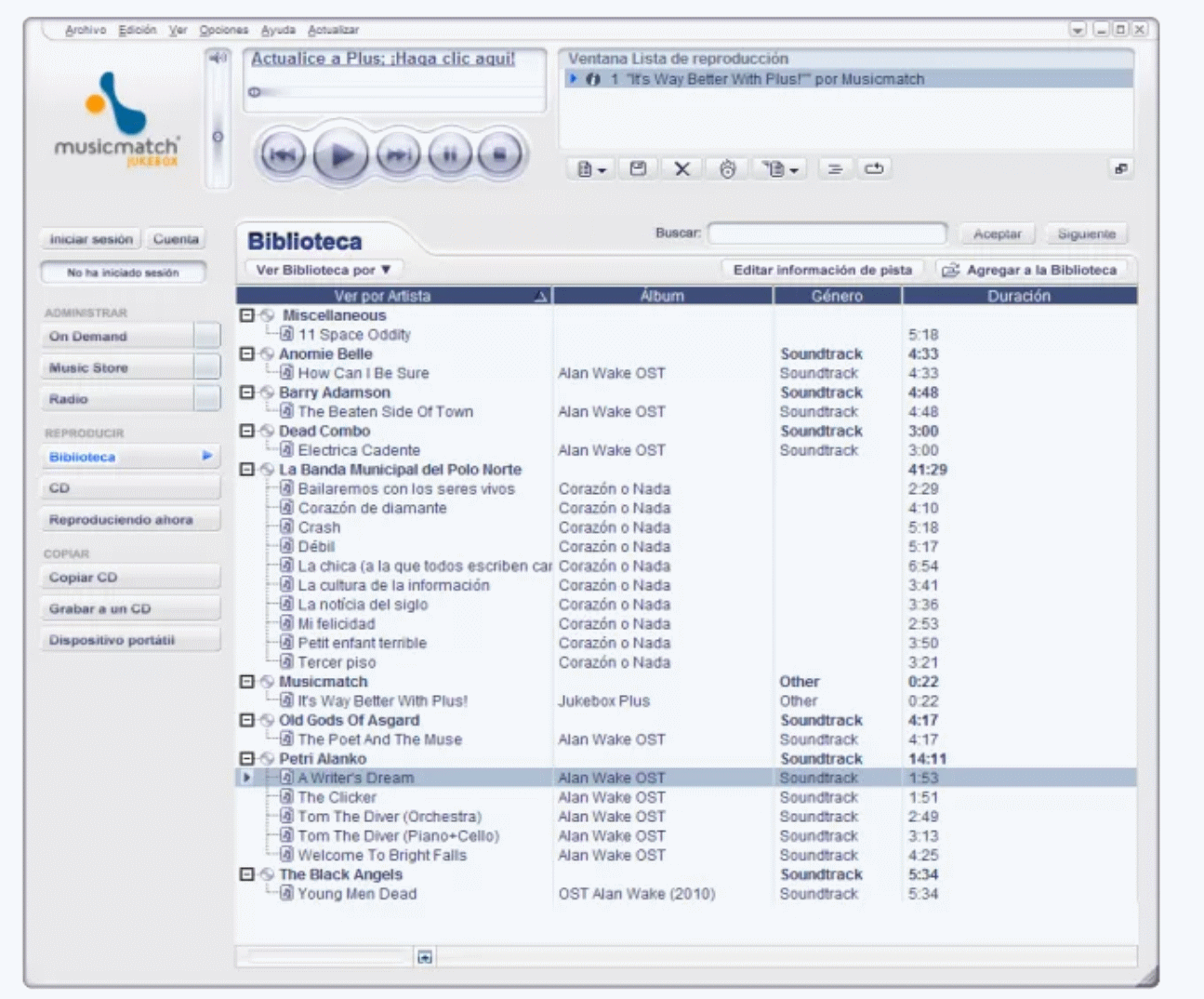Click Agregar a la Biblioteca

[1030, 270]
